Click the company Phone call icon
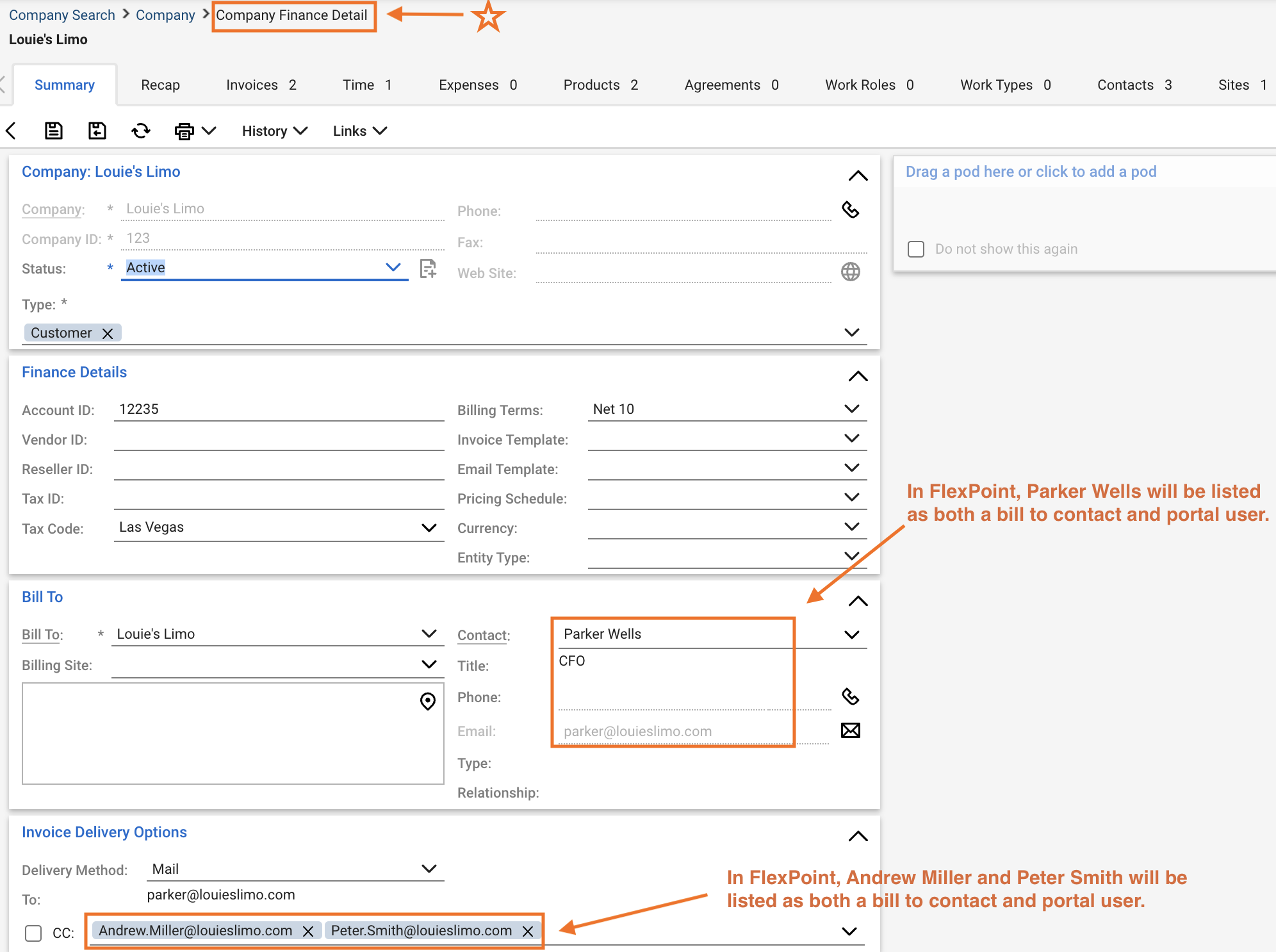The width and height of the screenshot is (1276, 952). pyautogui.click(x=851, y=209)
